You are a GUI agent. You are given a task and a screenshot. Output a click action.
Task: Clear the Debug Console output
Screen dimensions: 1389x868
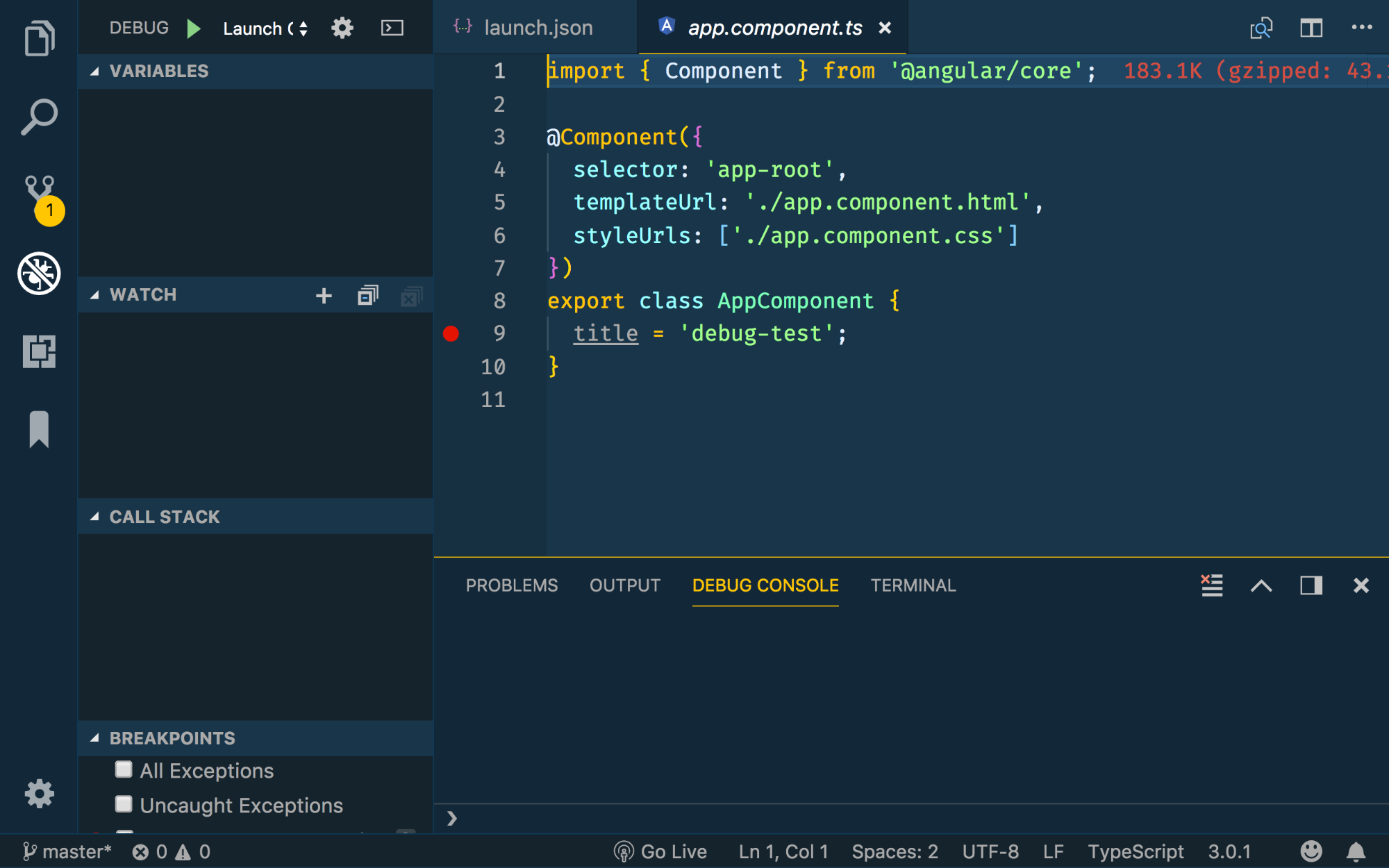click(x=1211, y=585)
